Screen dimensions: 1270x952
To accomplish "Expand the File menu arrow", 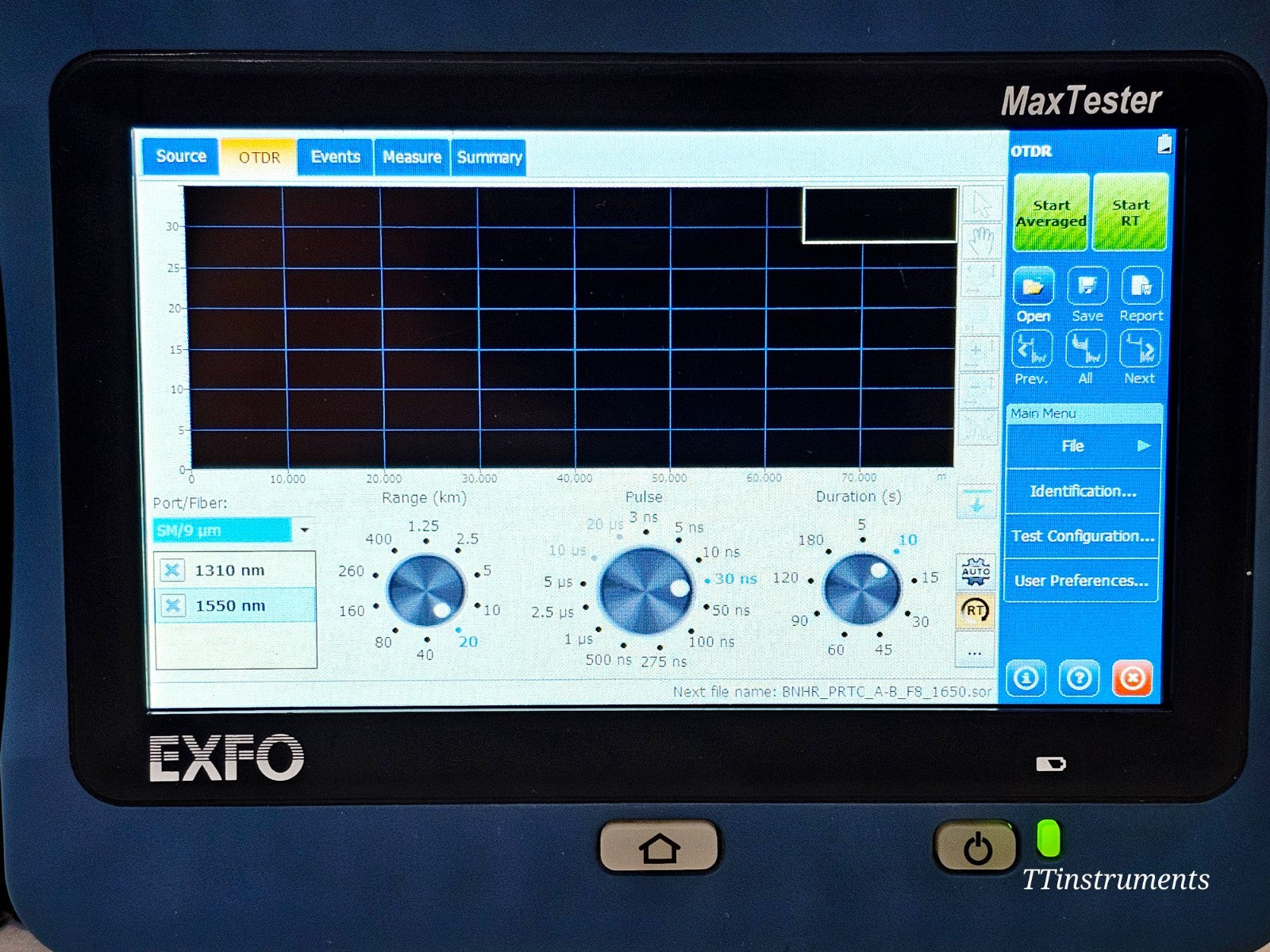I will tap(1144, 446).
